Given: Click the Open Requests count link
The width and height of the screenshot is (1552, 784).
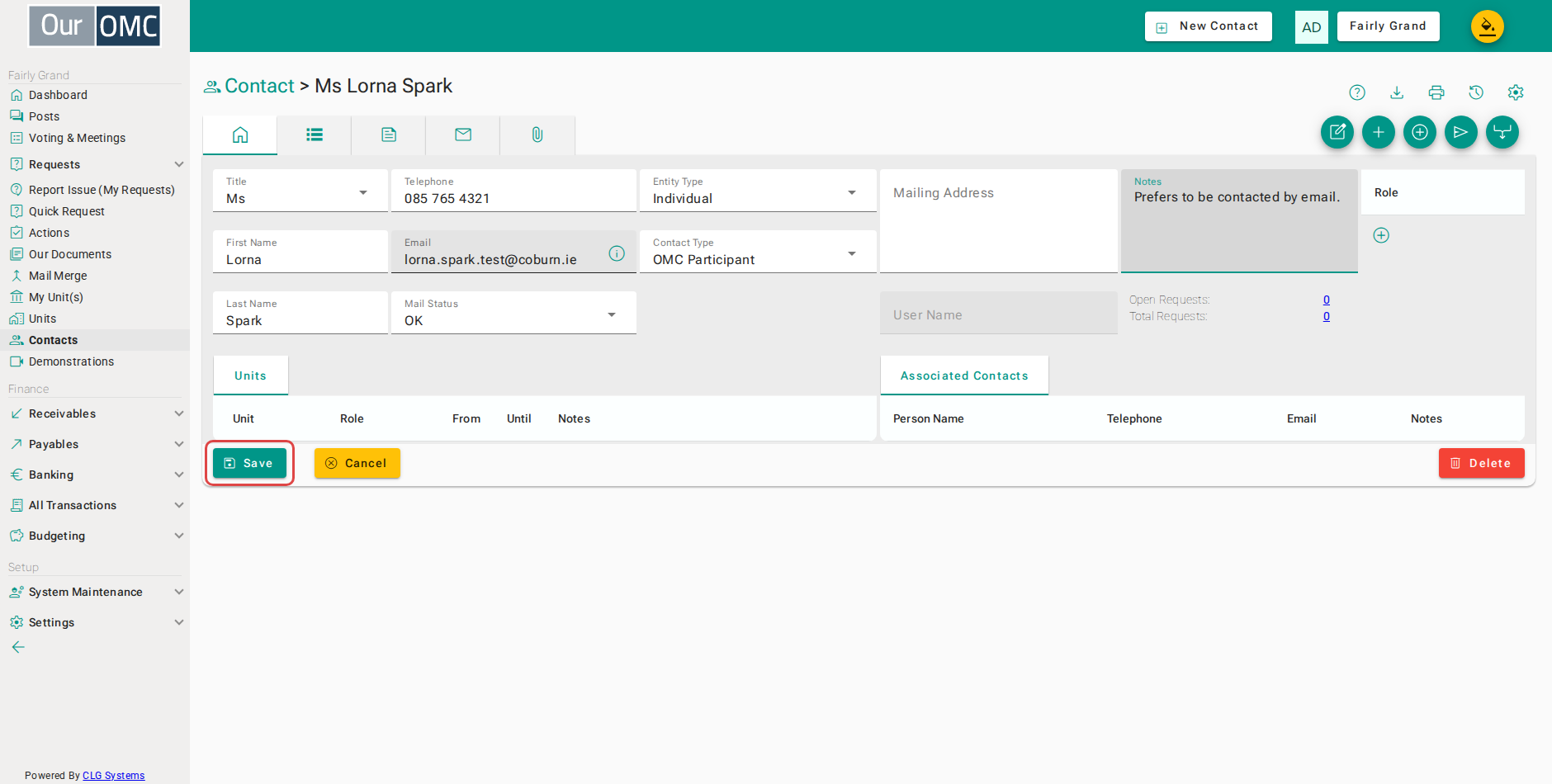Looking at the screenshot, I should click(1327, 300).
